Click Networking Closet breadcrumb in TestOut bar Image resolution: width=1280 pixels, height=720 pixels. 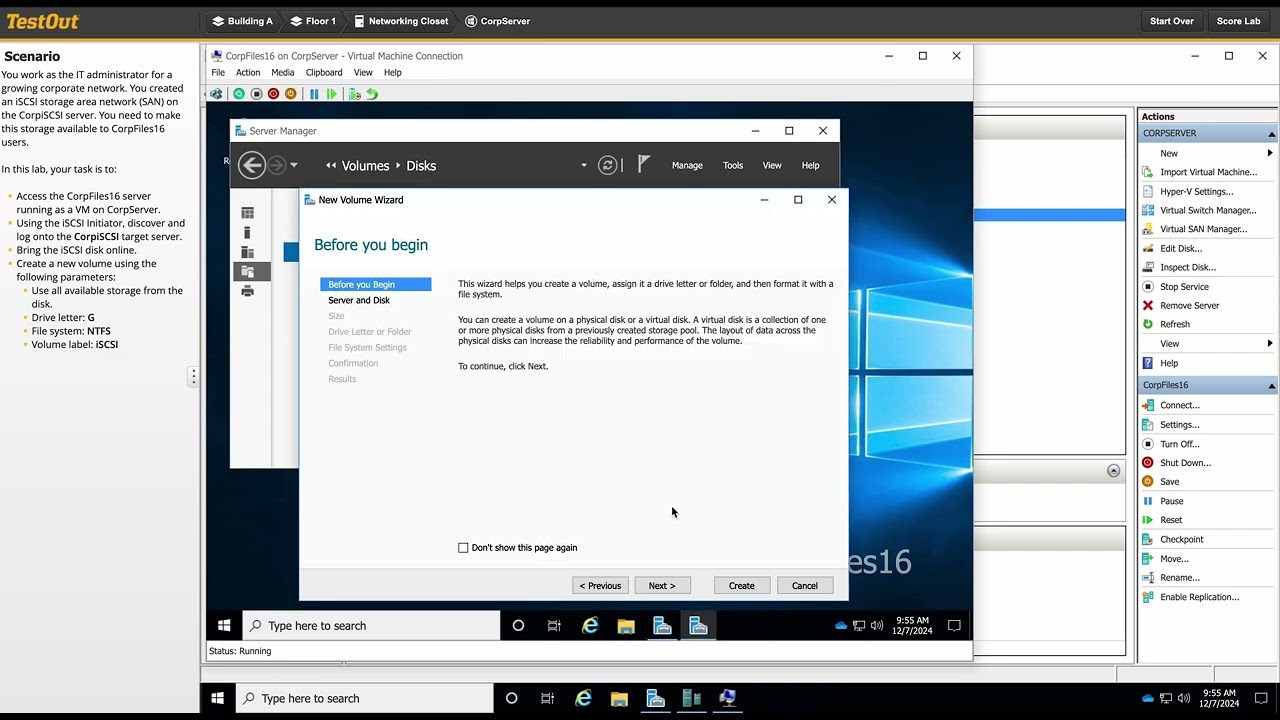[x=399, y=21]
